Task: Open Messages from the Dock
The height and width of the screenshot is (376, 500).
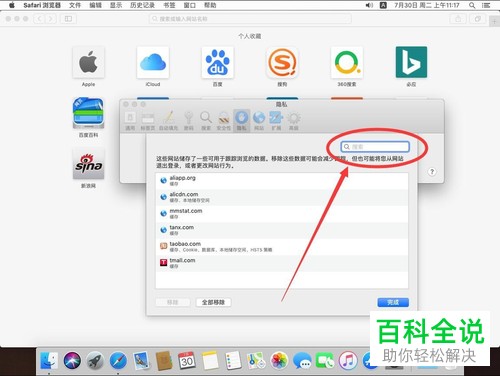Action: pyautogui.click(x=302, y=361)
